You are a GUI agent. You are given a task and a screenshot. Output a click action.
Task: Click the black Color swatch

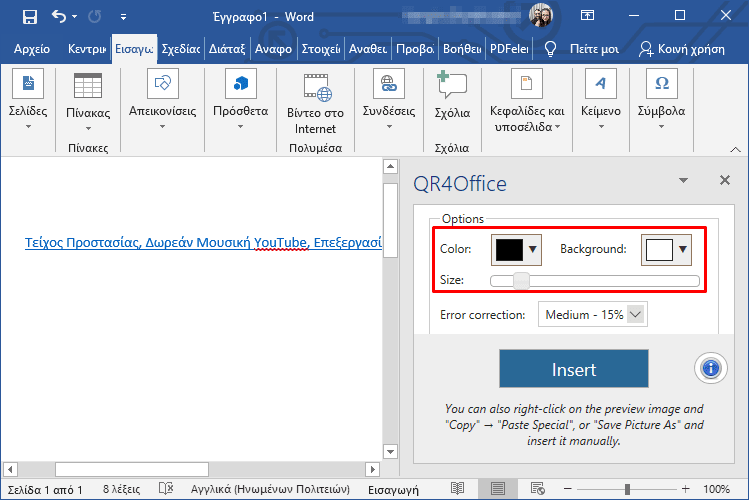pos(509,249)
